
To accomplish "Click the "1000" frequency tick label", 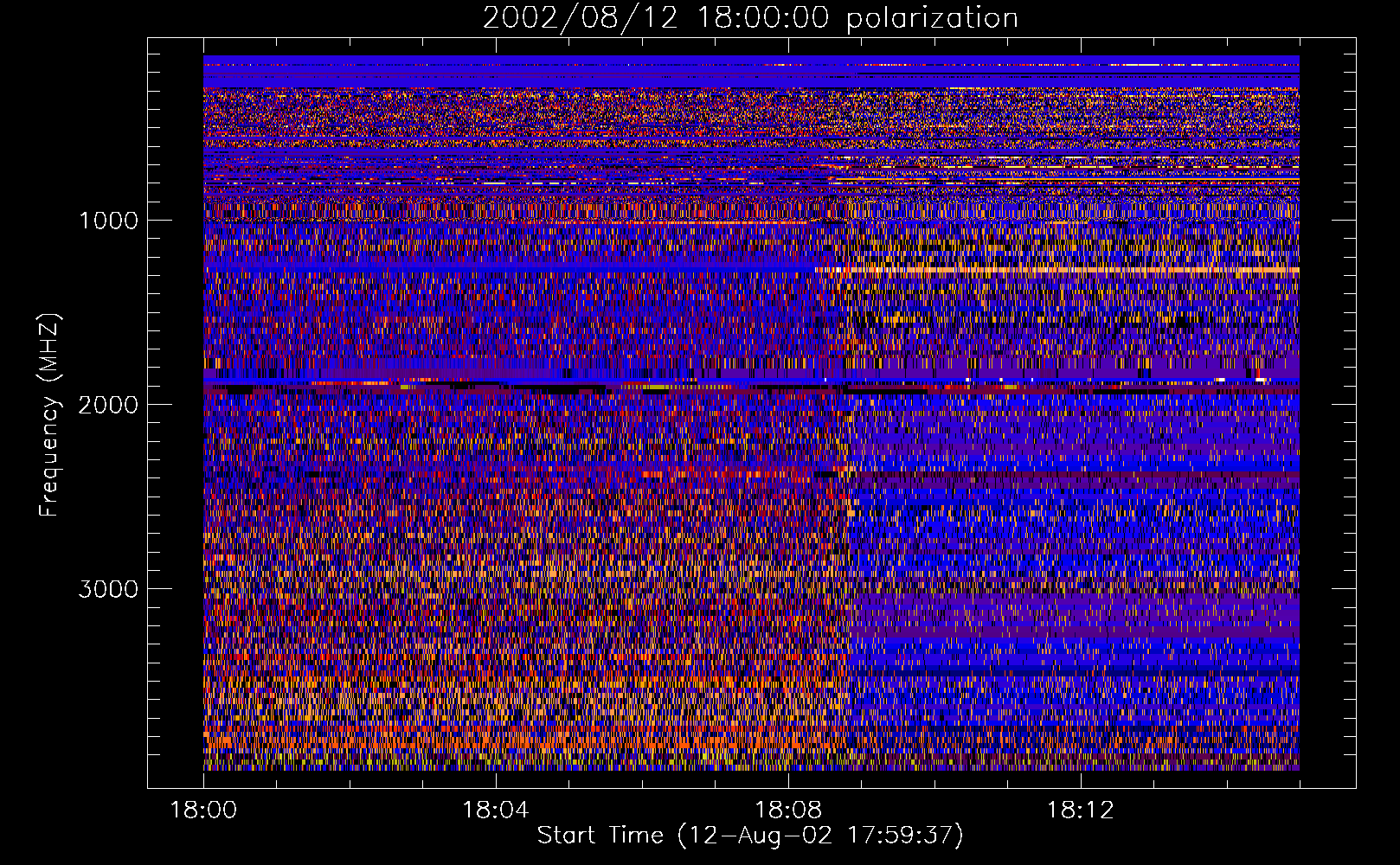I will 108,221.
